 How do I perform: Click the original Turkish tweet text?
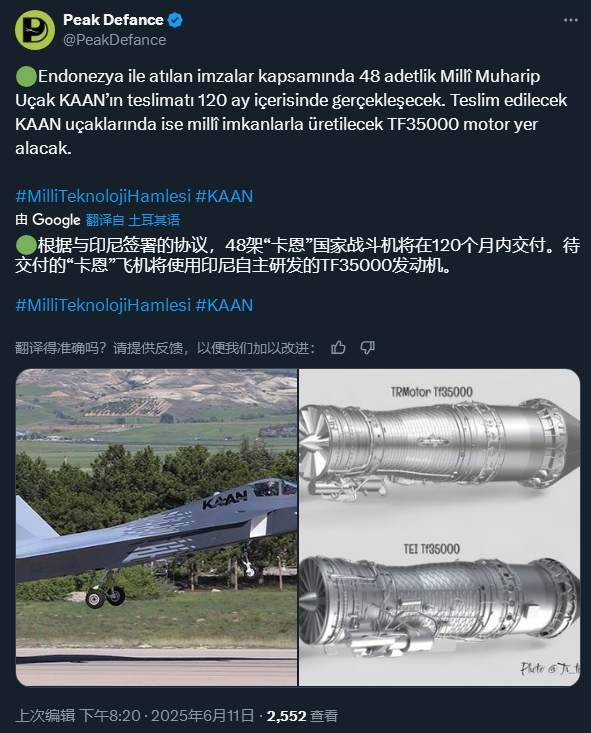coord(291,112)
